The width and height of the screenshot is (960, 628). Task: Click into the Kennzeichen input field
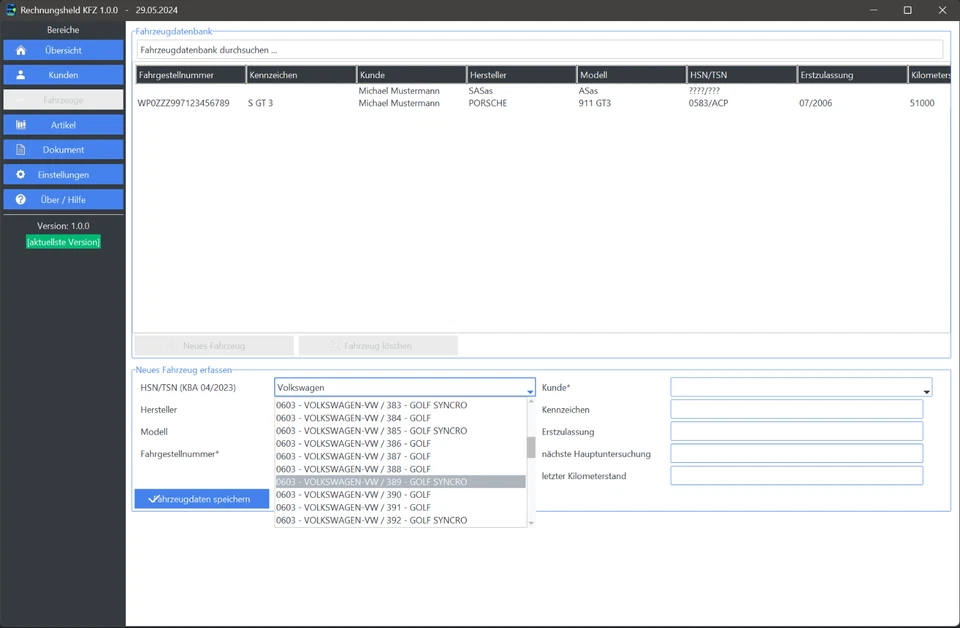pyautogui.click(x=796, y=409)
